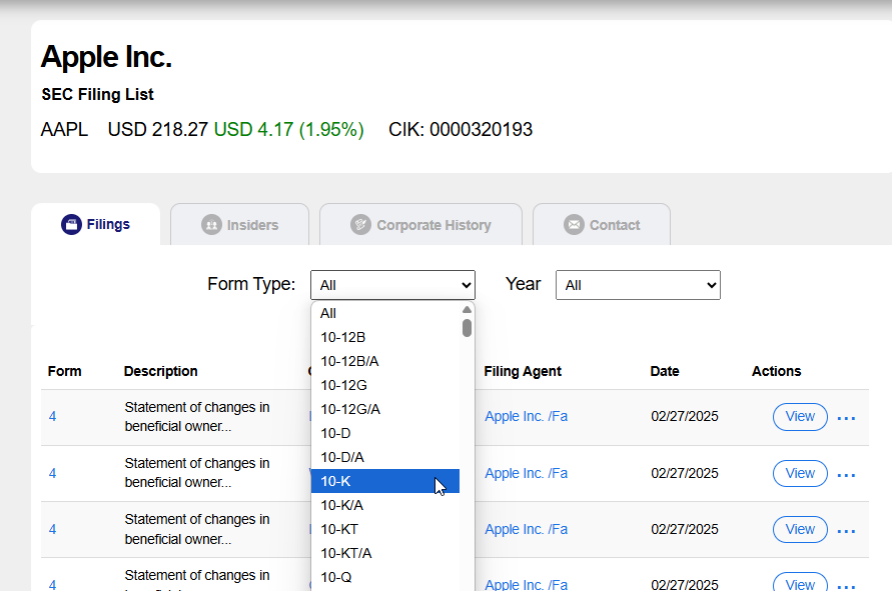Viewport: 892px width, 591px height.
Task: Select All at the top of the form list
Action: 328,313
